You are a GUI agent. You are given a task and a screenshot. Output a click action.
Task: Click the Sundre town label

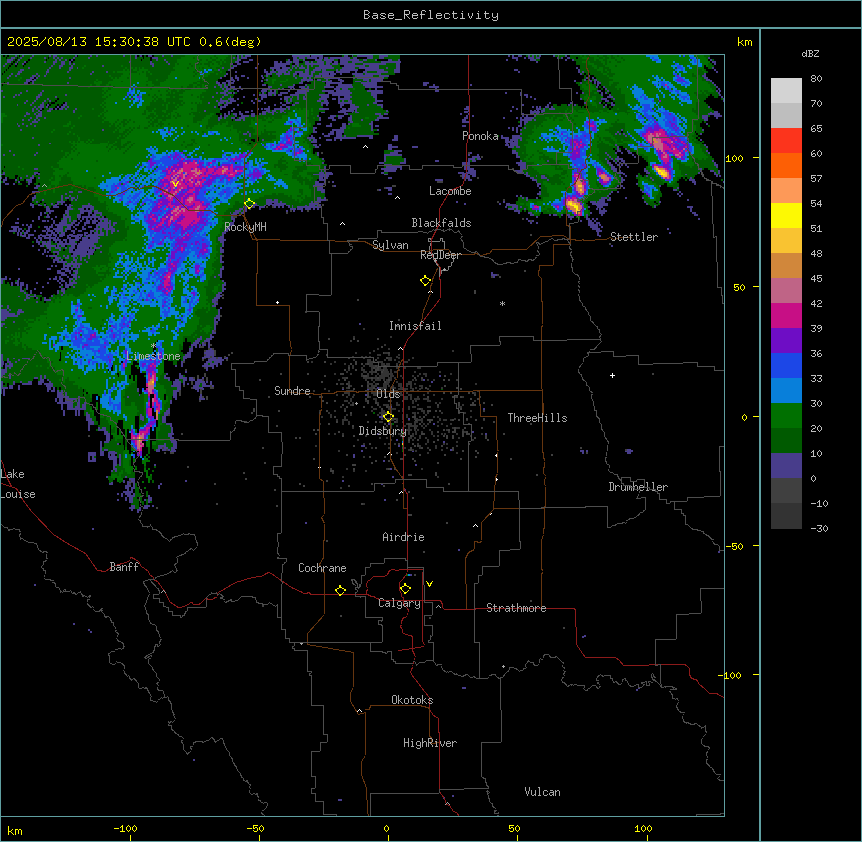292,391
